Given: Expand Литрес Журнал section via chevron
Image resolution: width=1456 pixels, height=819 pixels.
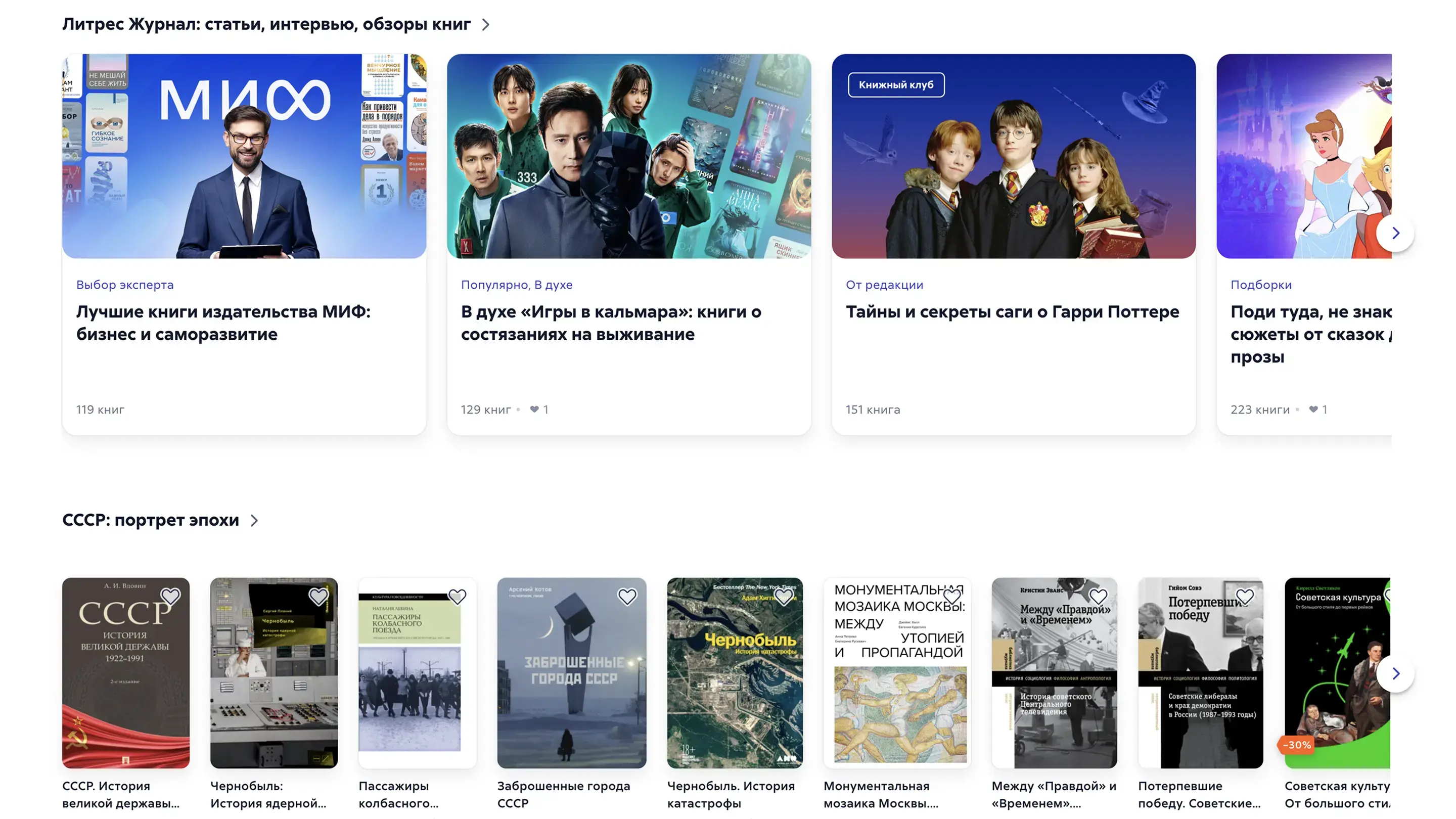Looking at the screenshot, I should pos(485,24).
